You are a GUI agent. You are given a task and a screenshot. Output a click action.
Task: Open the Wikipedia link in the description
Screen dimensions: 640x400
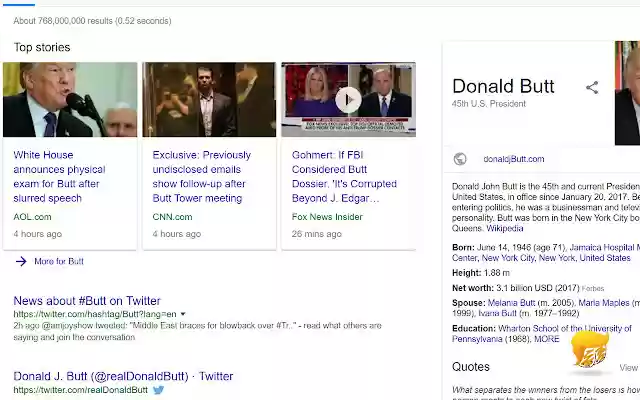(504, 228)
